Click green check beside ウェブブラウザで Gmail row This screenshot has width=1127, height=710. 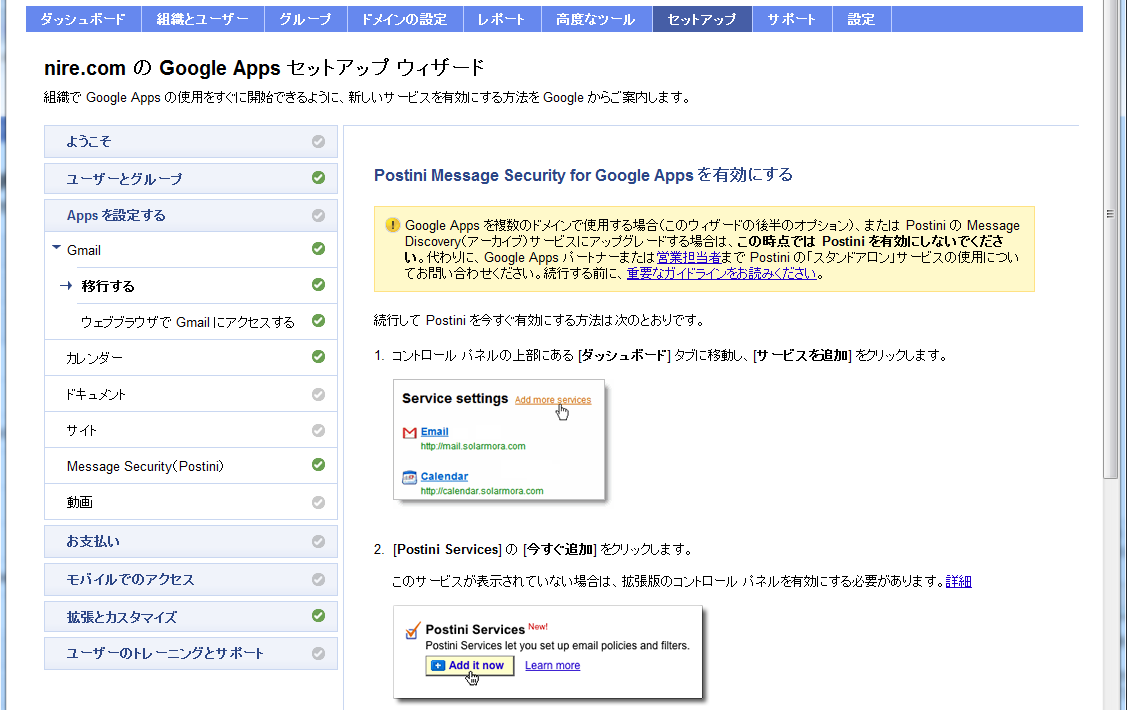pos(318,321)
